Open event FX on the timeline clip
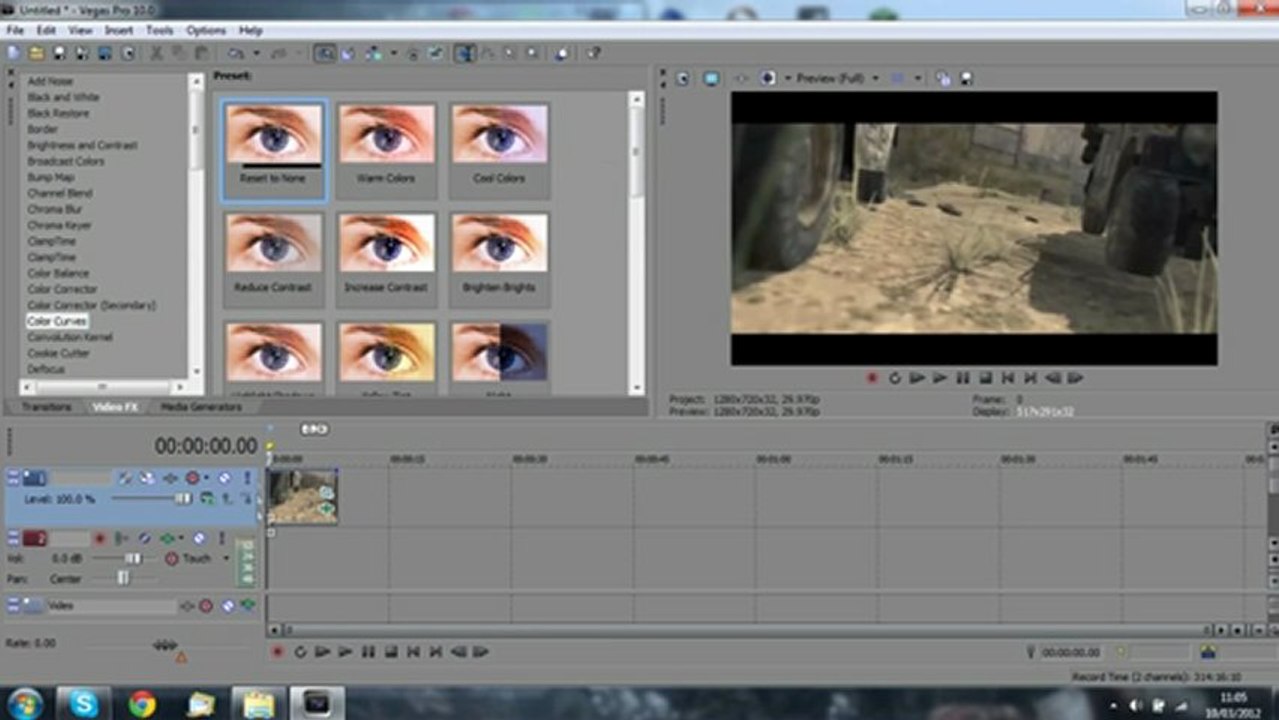 tap(326, 508)
